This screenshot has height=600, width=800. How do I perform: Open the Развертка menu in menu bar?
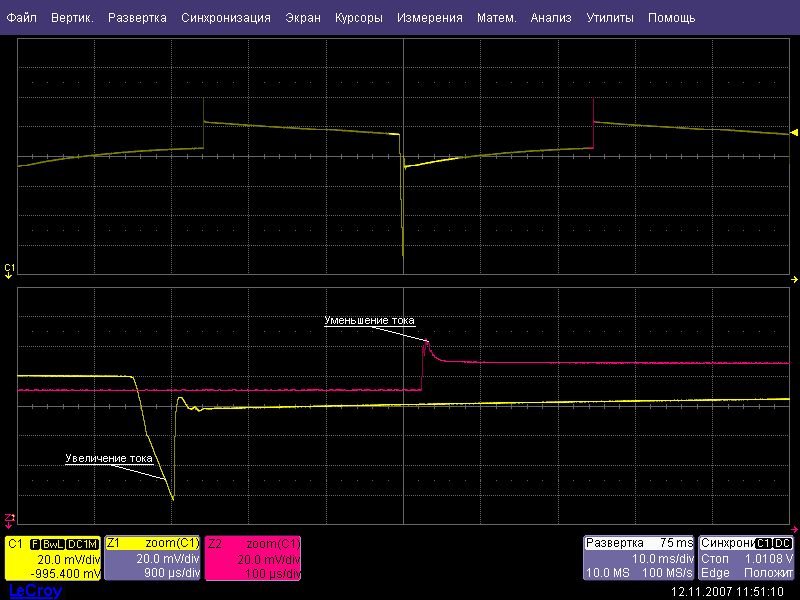(x=137, y=18)
